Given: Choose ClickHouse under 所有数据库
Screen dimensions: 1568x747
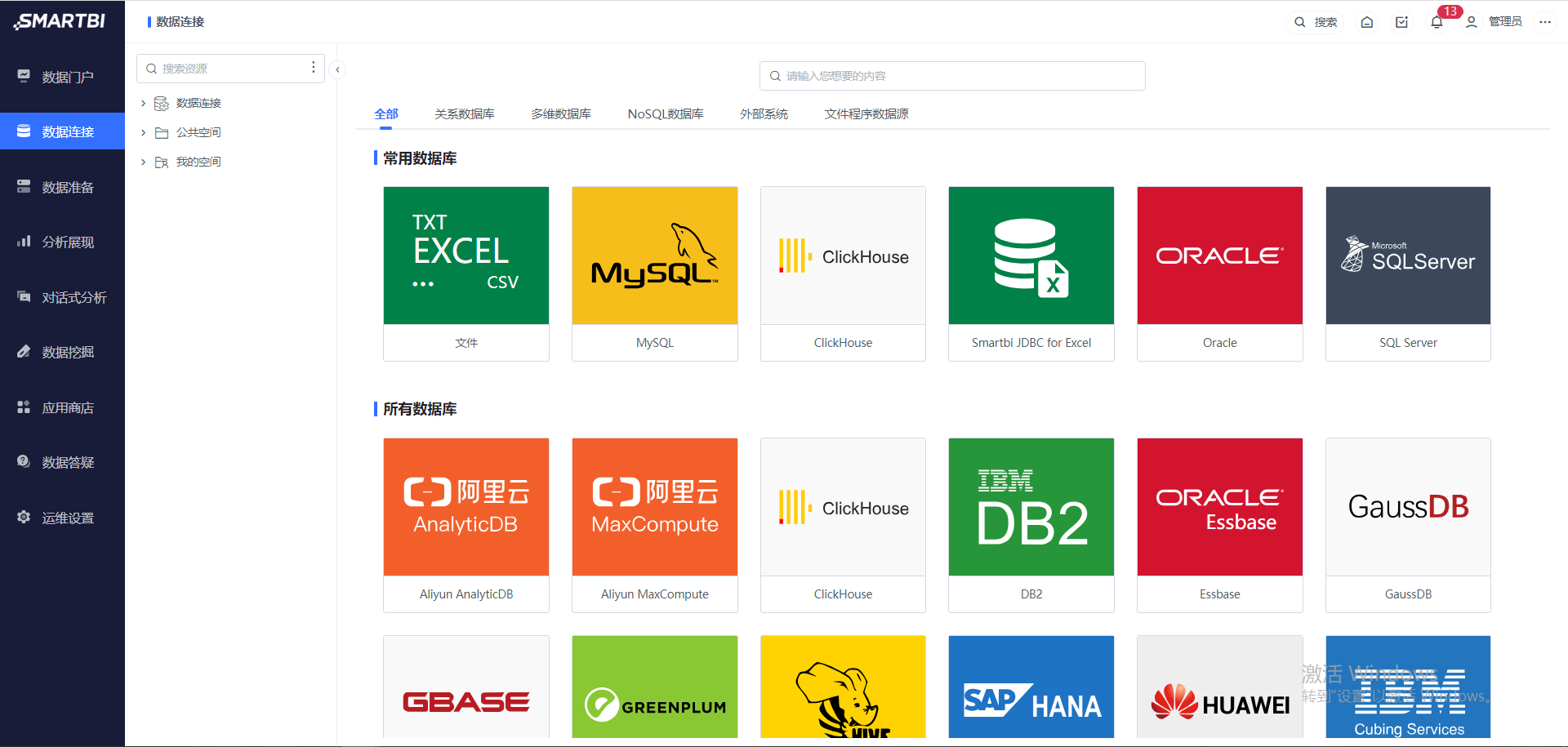Looking at the screenshot, I should point(843,525).
